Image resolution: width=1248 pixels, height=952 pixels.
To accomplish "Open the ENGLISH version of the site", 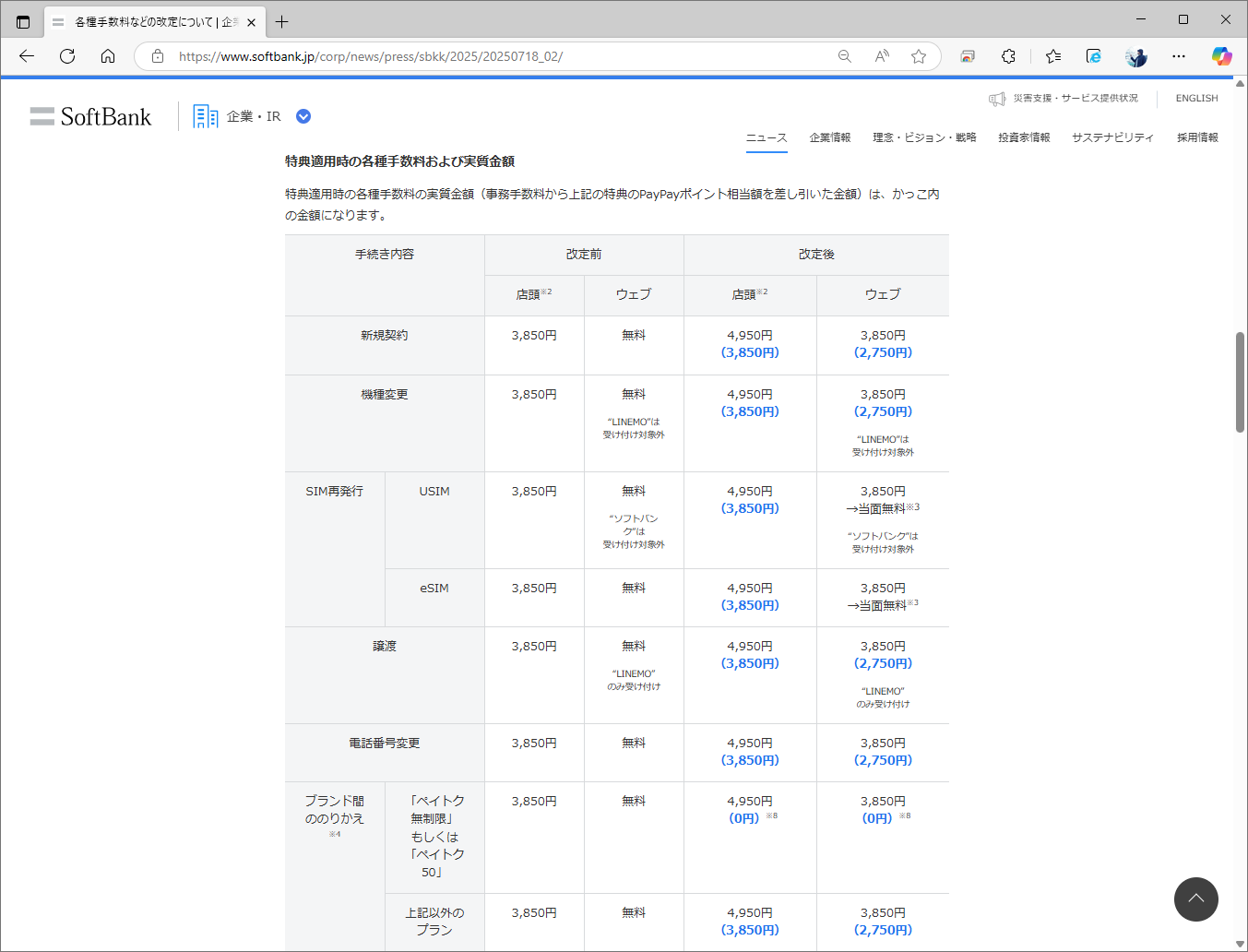I will [x=1195, y=98].
